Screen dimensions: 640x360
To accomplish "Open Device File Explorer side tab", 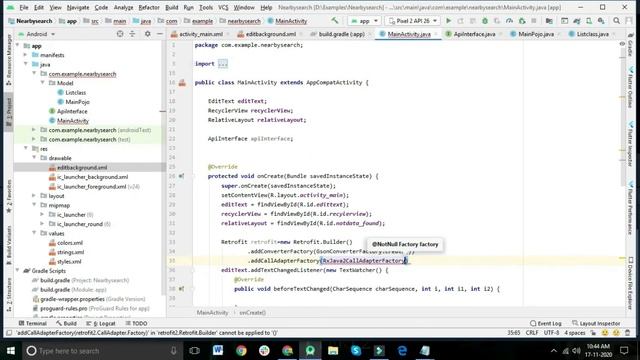I will pos(631,283).
